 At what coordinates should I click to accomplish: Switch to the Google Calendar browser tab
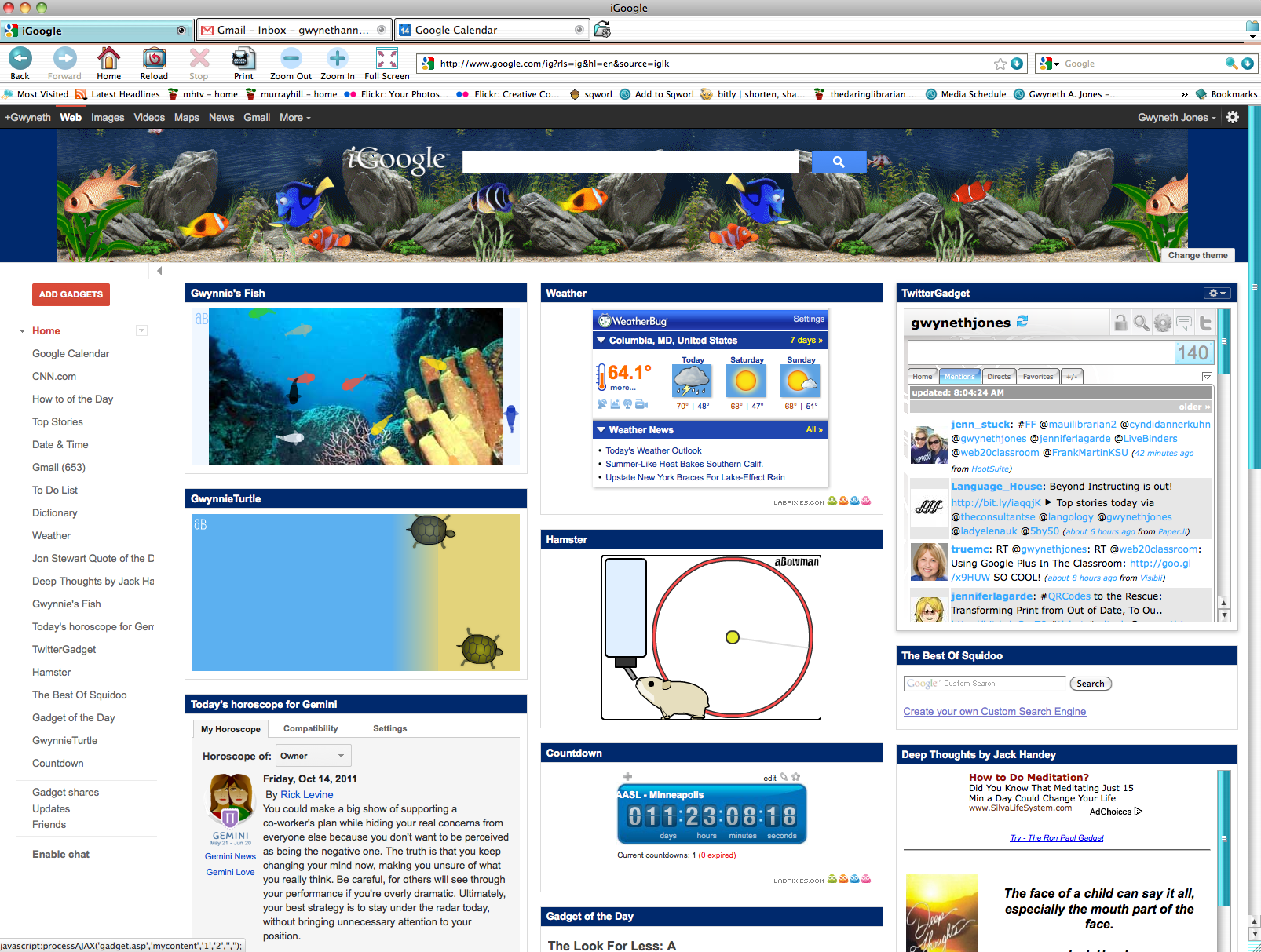[x=492, y=30]
